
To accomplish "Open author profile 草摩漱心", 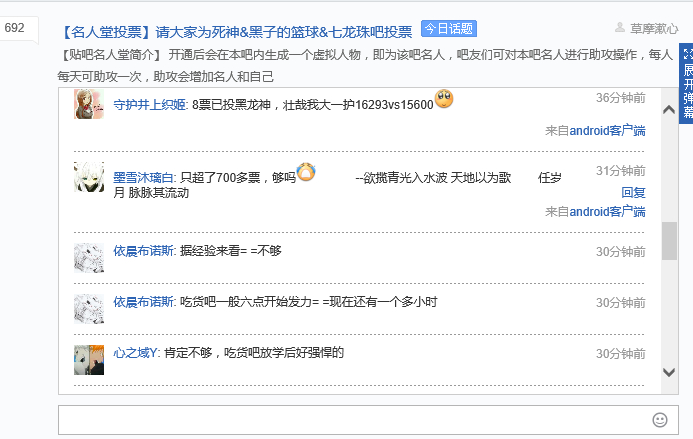I will click(x=654, y=29).
